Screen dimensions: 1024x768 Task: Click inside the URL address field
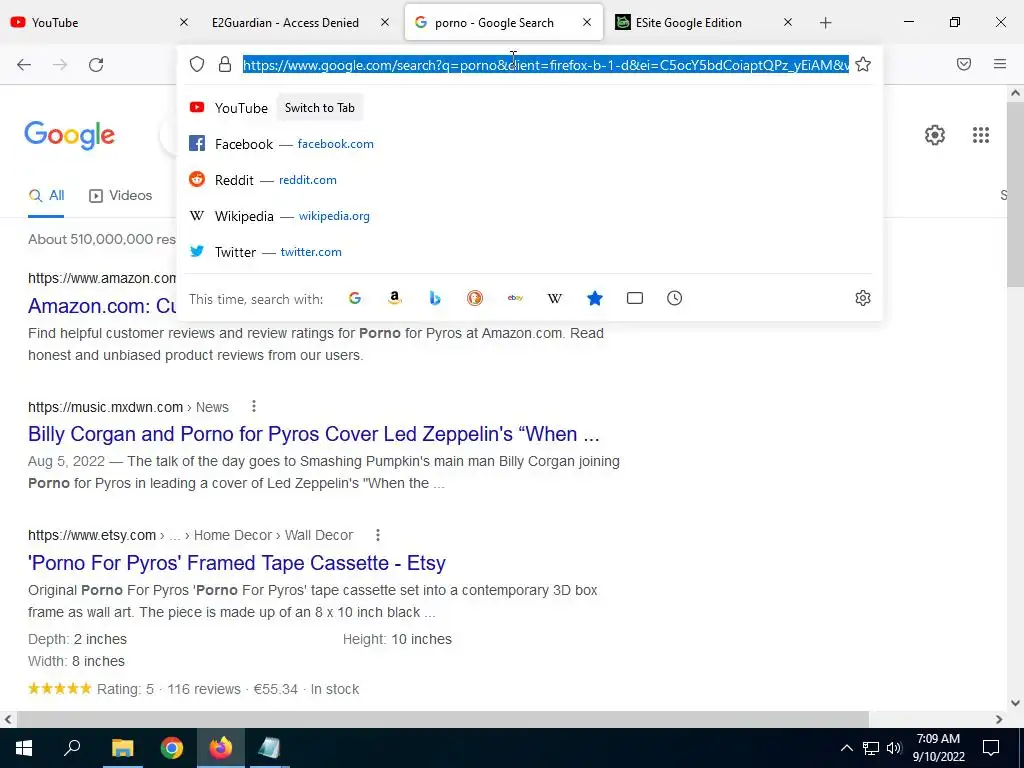click(x=546, y=64)
